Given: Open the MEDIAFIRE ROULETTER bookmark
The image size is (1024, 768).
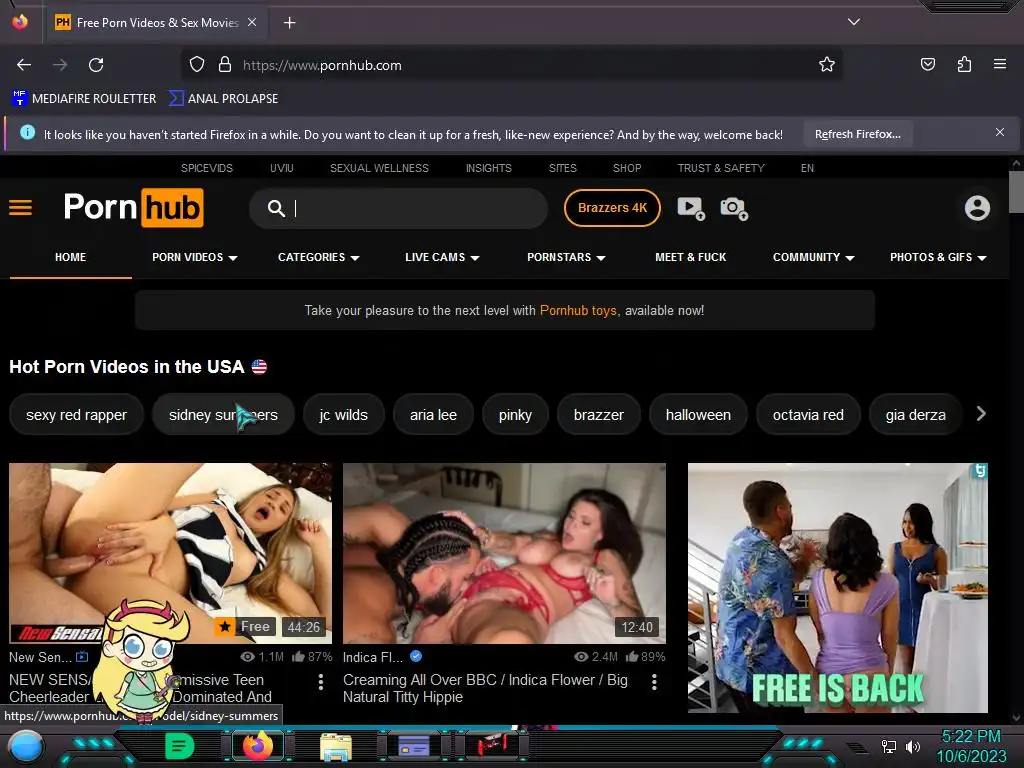Looking at the screenshot, I should tap(84, 99).
